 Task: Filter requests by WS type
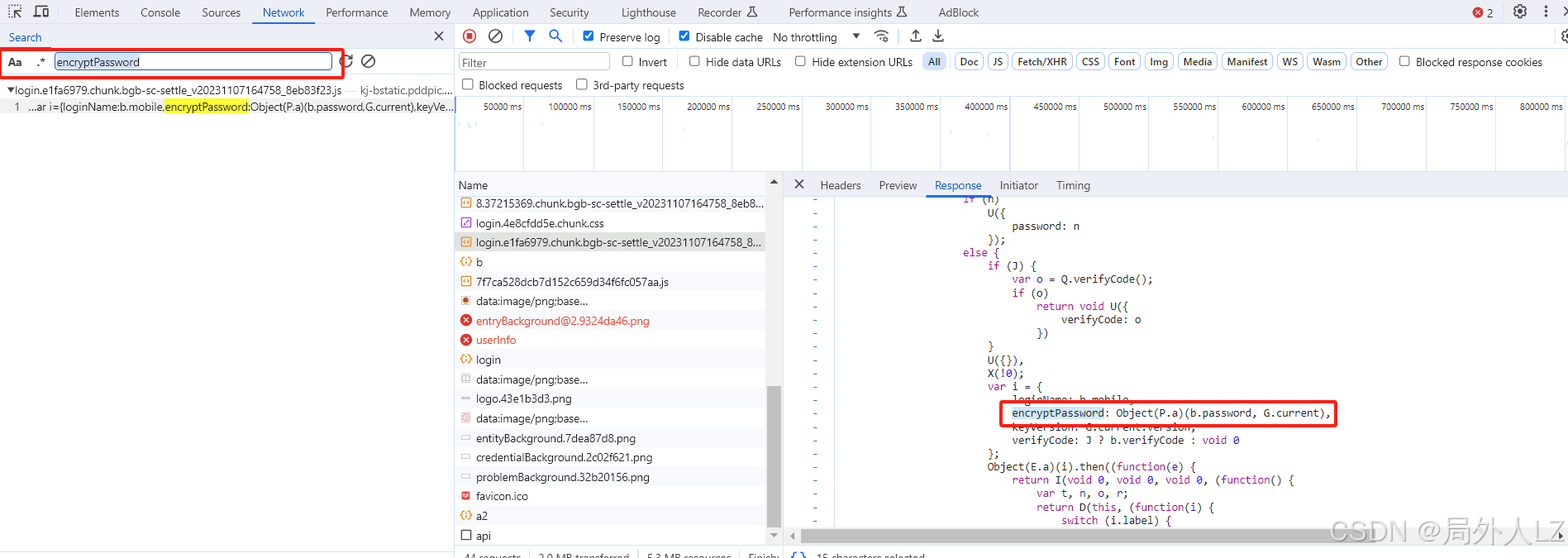(x=1289, y=62)
